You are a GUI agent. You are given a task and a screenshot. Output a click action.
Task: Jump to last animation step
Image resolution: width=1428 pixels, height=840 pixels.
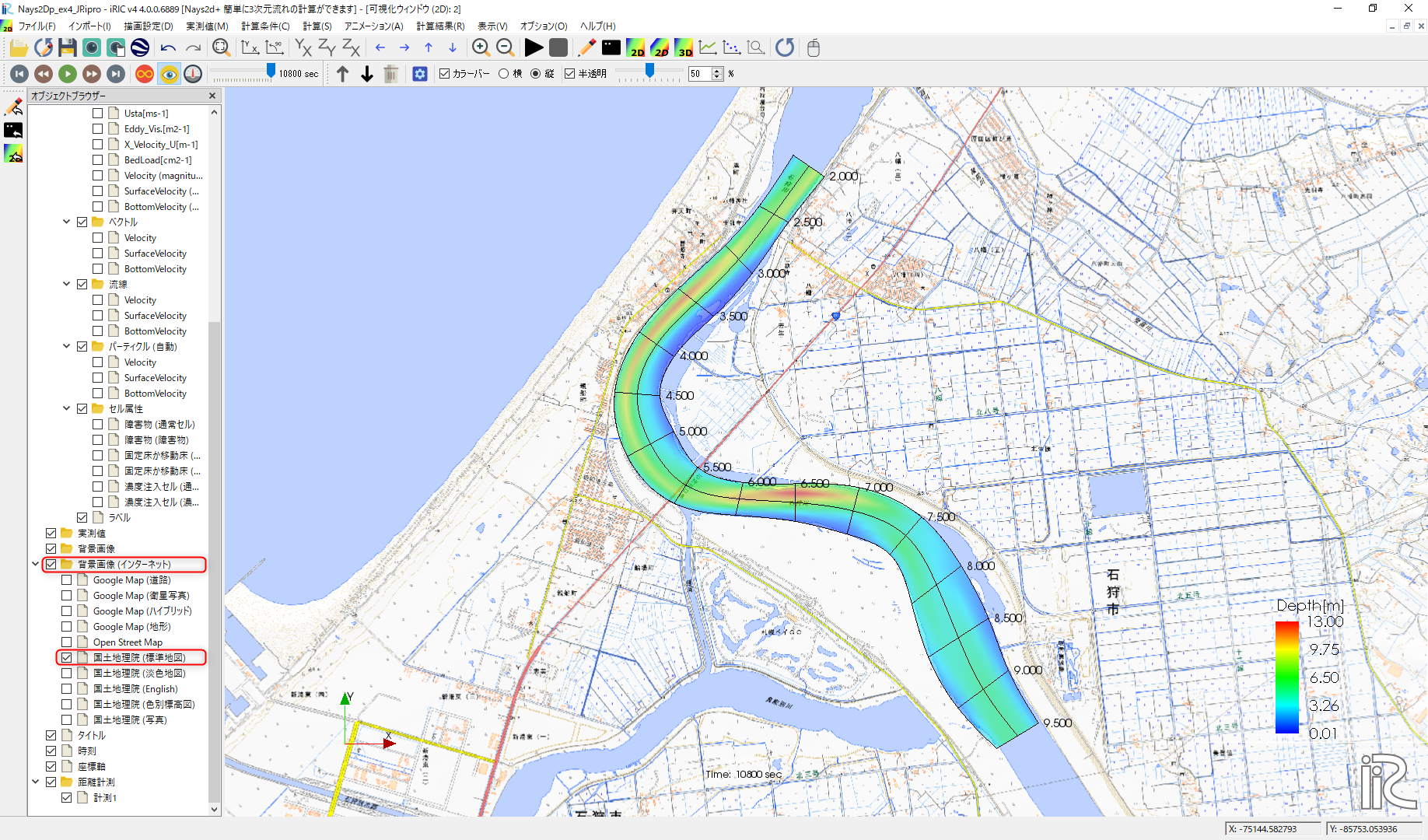click(116, 74)
